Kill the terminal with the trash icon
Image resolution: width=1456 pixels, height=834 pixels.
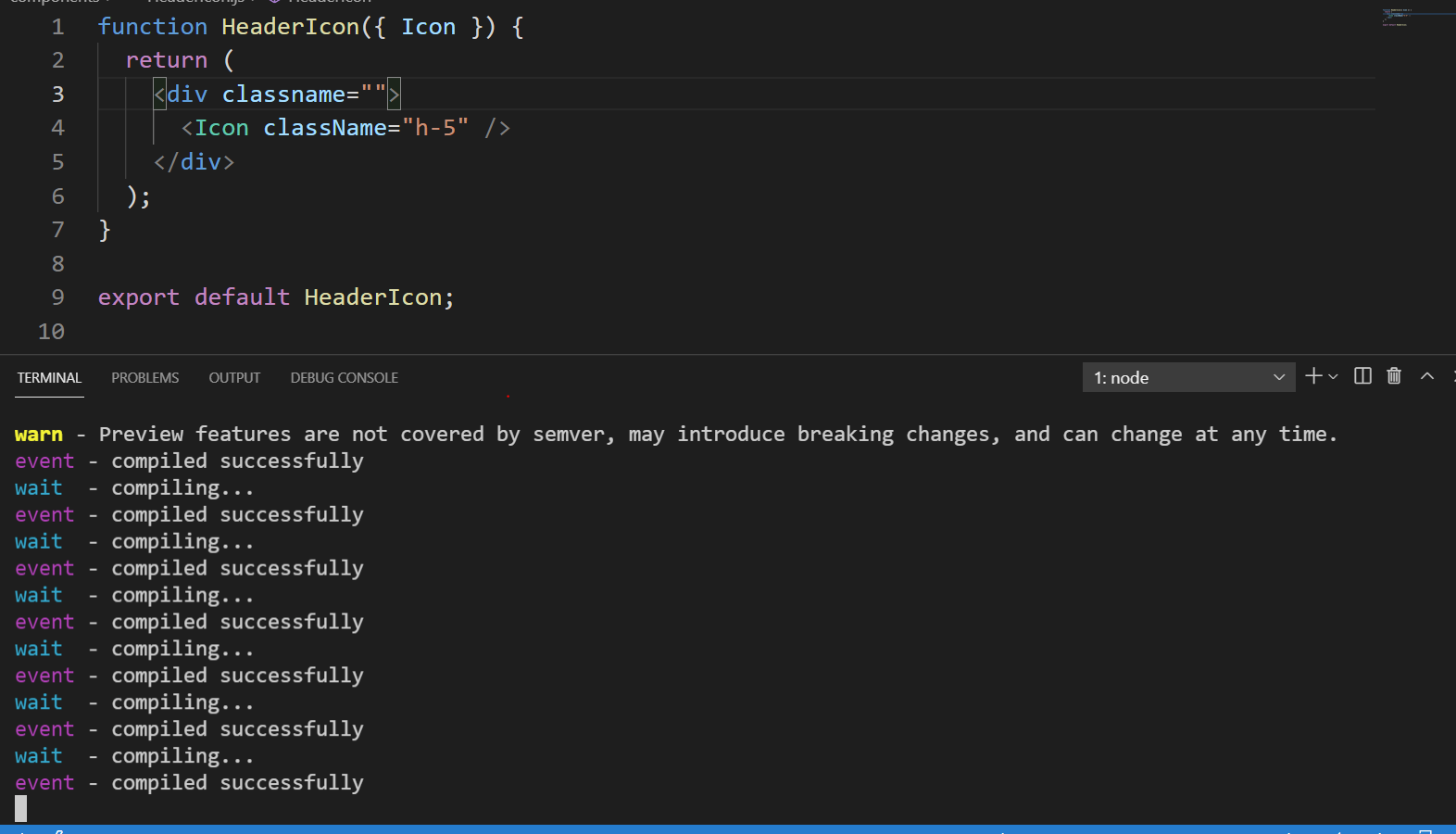[x=1394, y=376]
